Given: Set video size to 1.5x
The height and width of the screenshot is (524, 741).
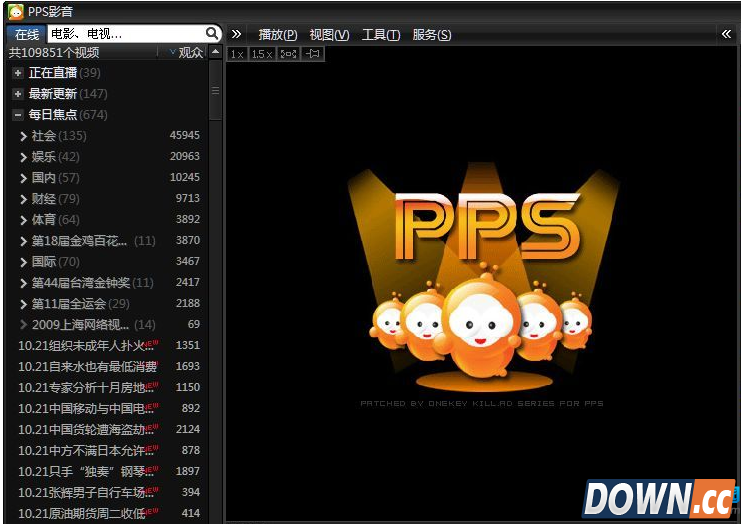Looking at the screenshot, I should click(x=262, y=54).
